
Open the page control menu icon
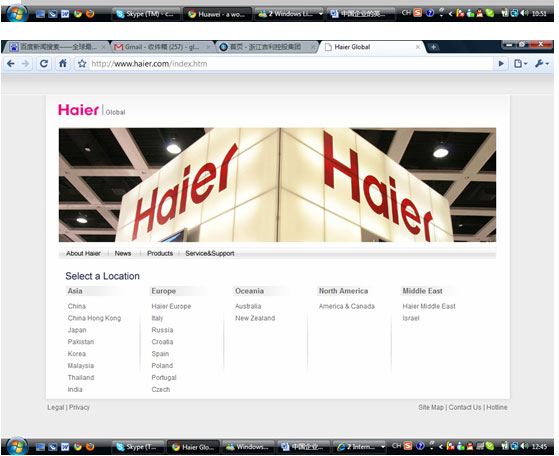(520, 64)
